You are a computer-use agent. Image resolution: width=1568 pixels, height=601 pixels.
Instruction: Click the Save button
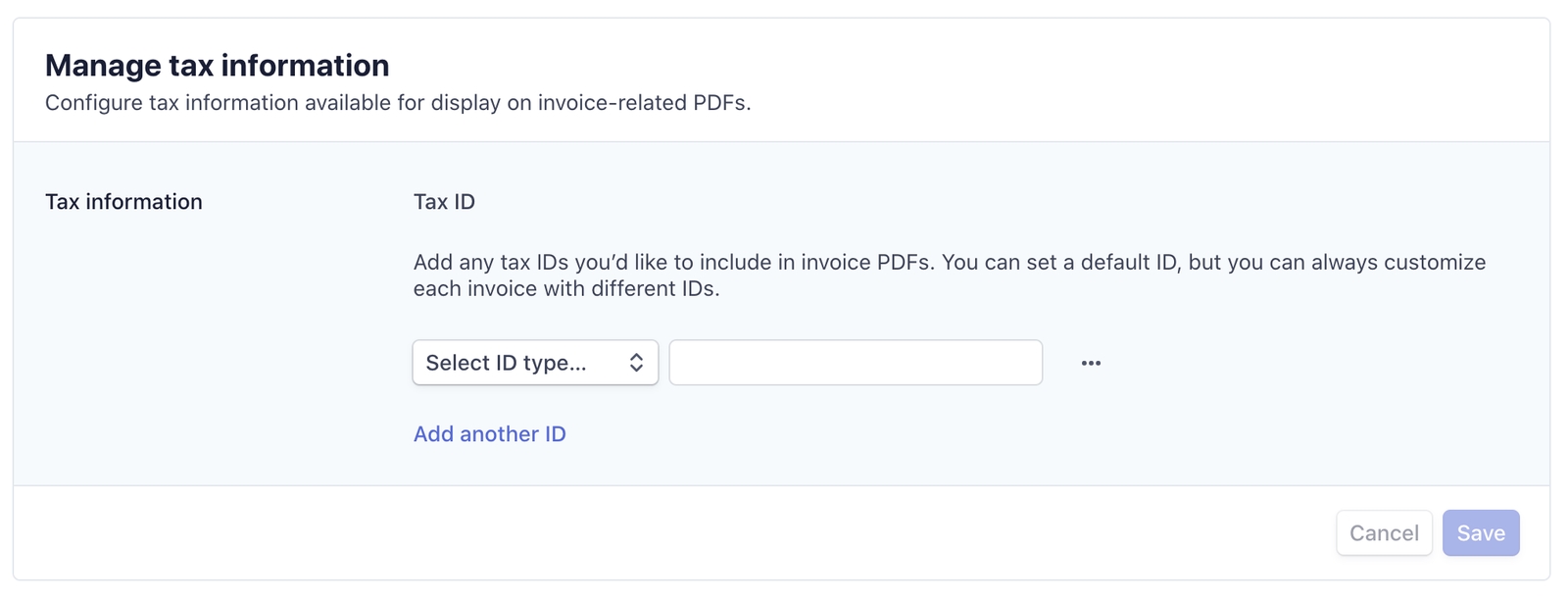click(1480, 533)
